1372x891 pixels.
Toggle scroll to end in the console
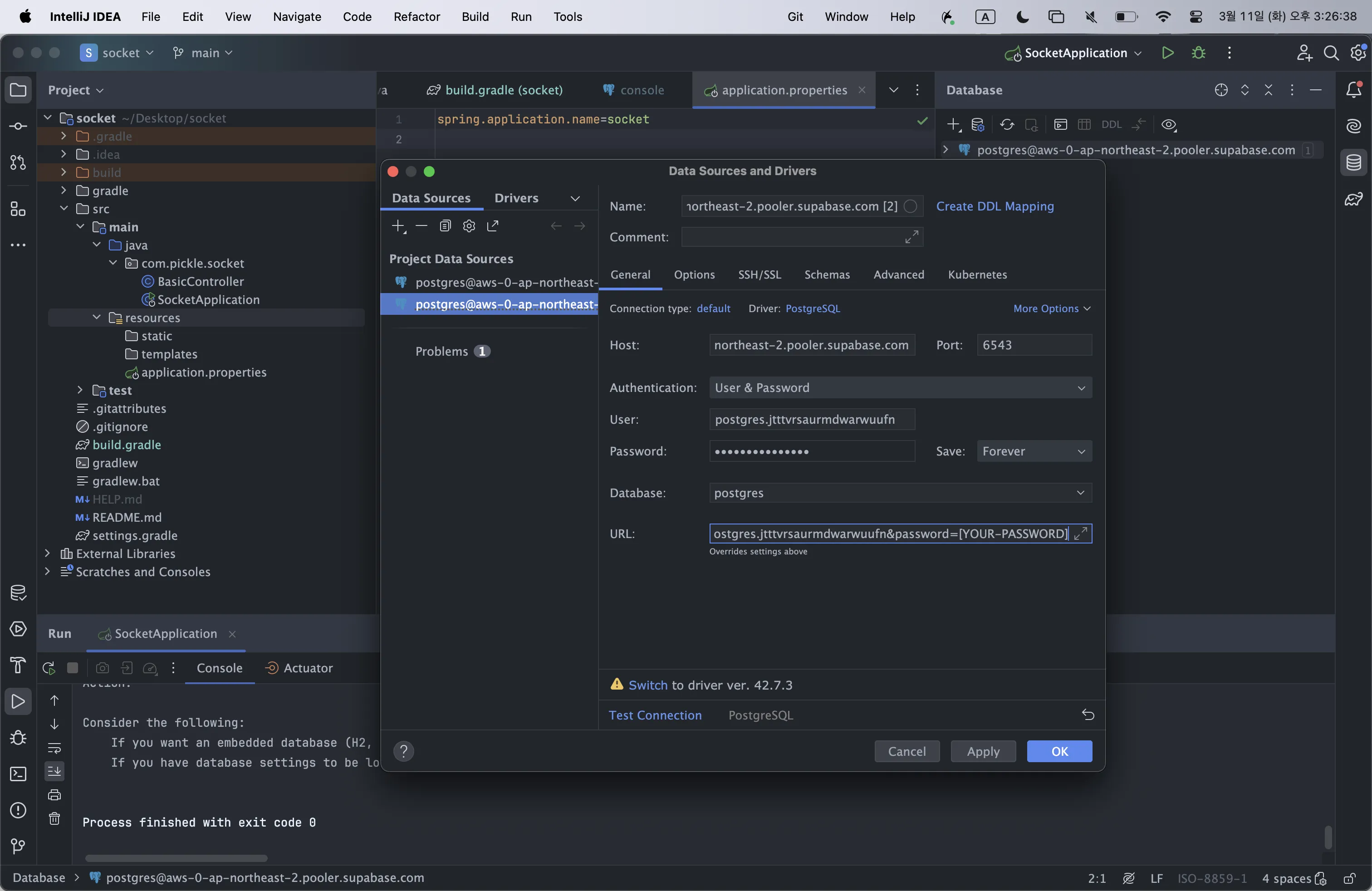54,770
